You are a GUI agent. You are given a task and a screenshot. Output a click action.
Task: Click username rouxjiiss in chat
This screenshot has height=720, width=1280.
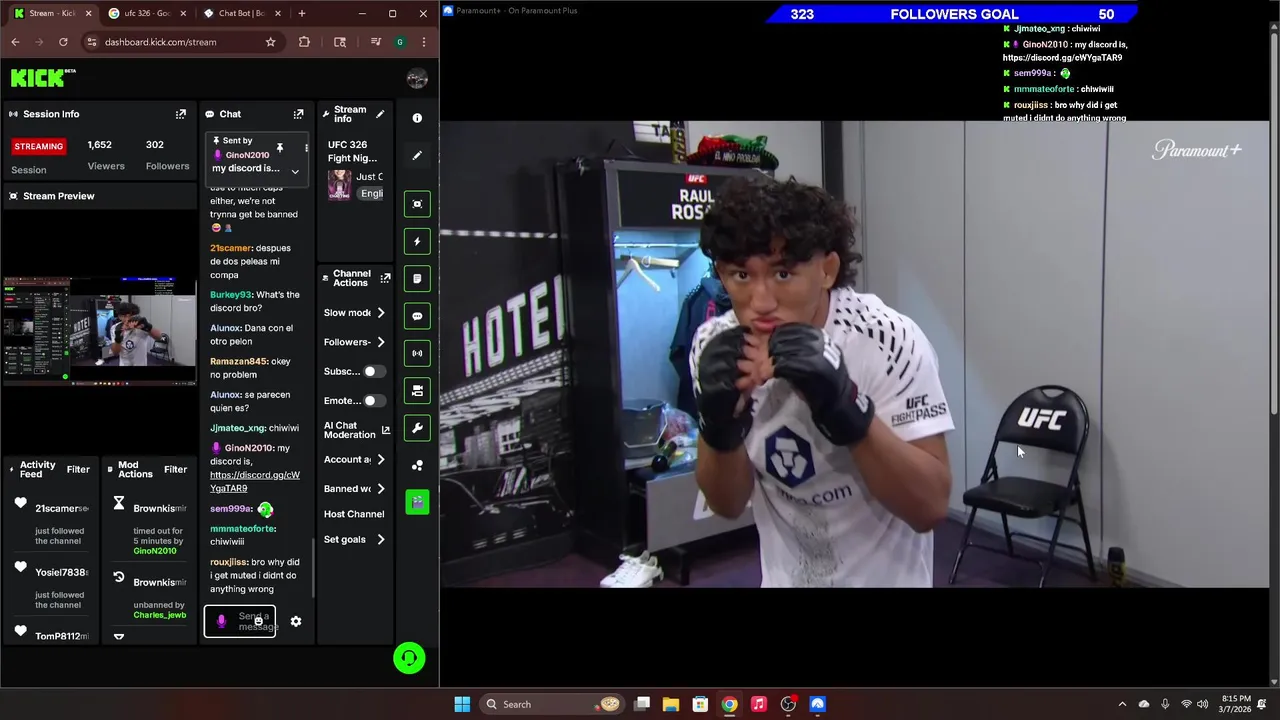point(229,562)
